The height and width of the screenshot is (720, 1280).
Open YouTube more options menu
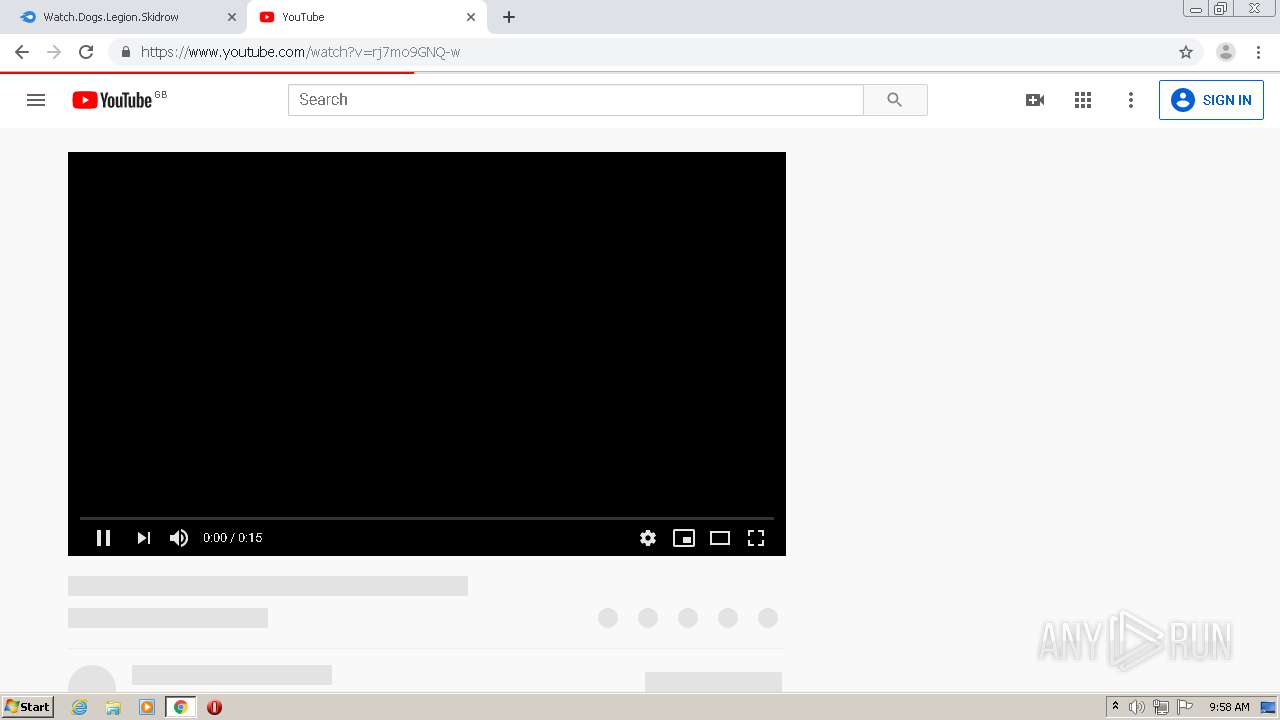click(x=1131, y=100)
